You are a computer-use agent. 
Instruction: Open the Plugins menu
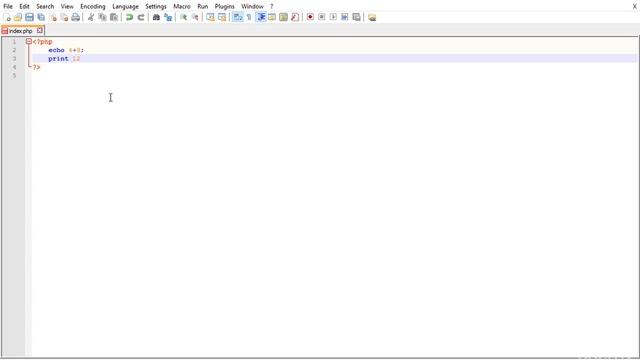point(224,7)
